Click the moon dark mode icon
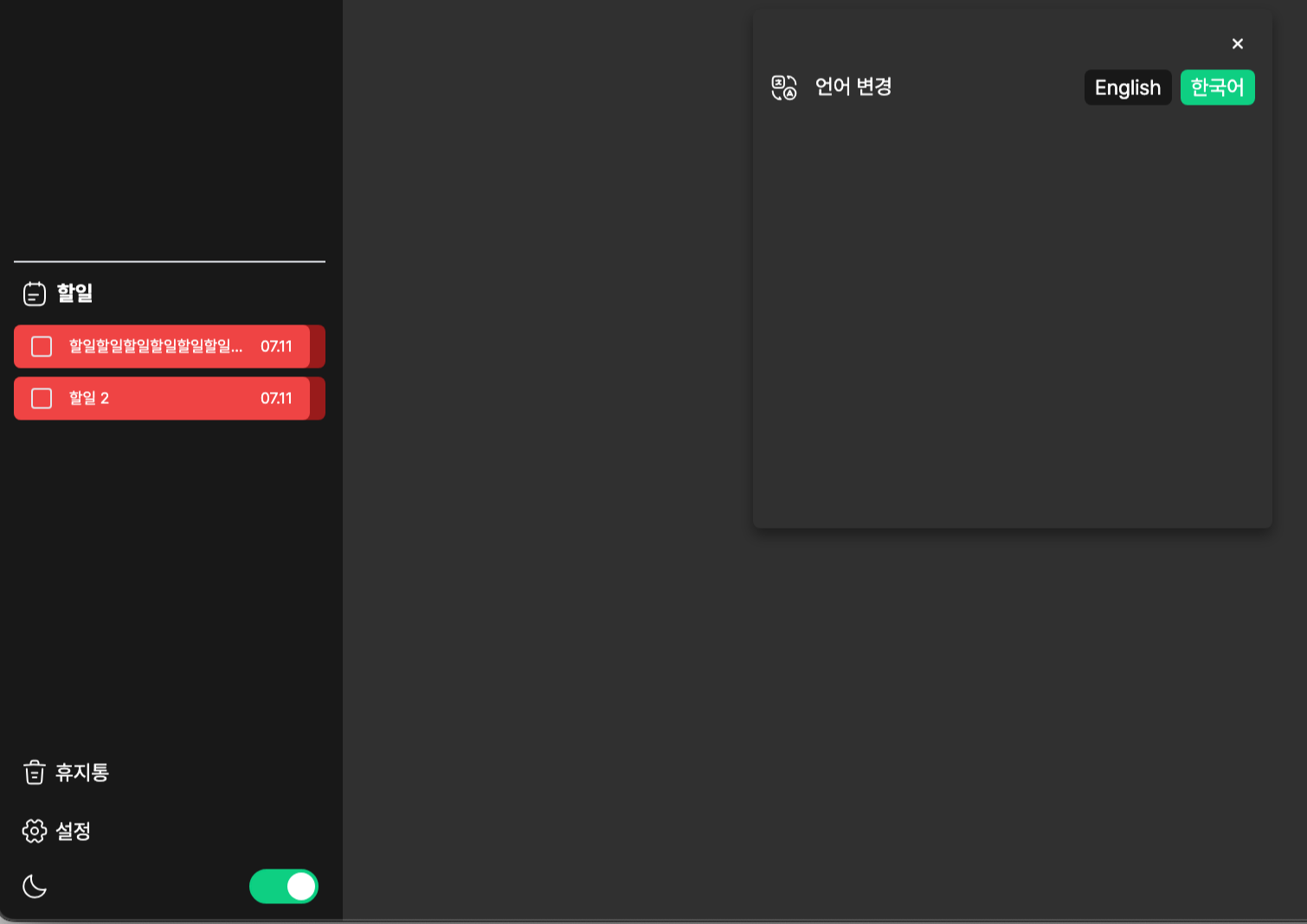The image size is (1307, 924). 35,886
